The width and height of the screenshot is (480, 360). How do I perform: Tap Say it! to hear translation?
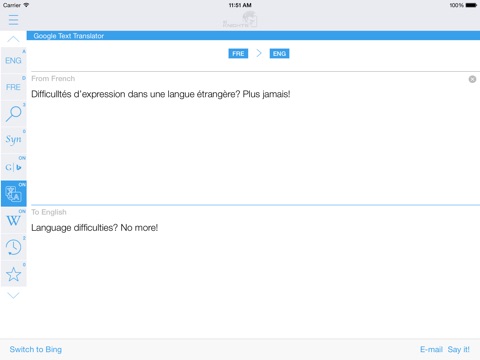point(459,349)
